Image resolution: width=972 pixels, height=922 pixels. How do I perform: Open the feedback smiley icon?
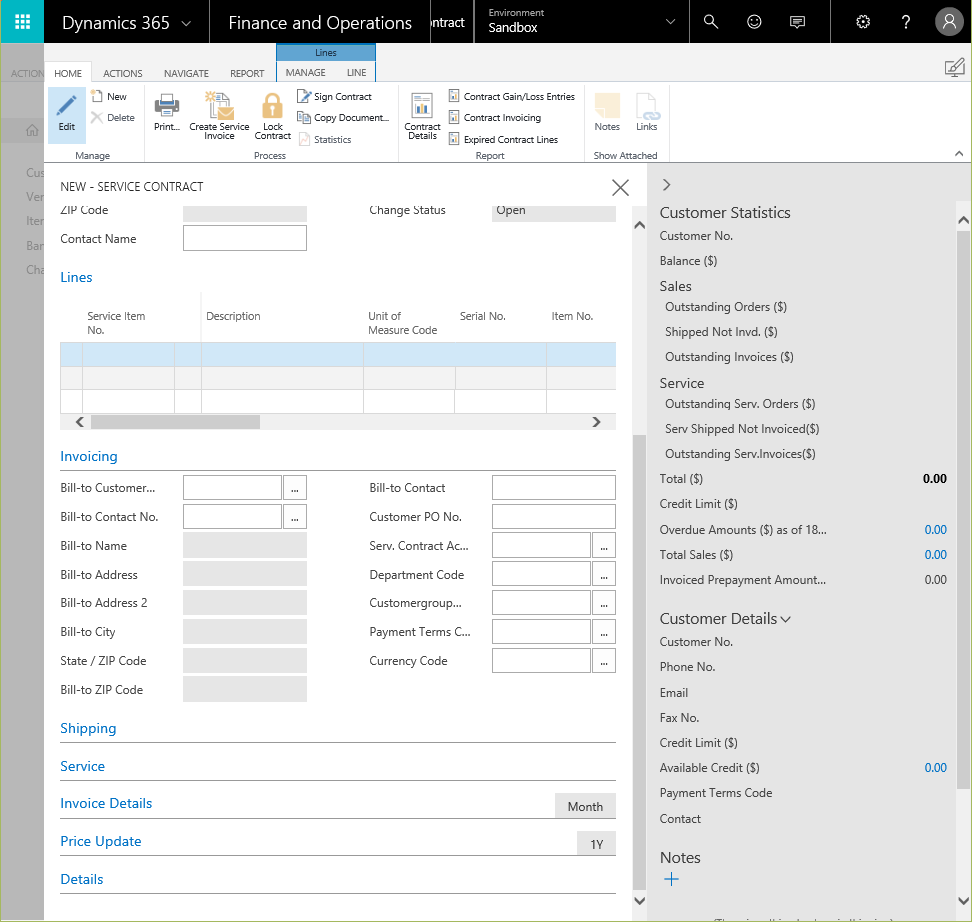click(754, 22)
